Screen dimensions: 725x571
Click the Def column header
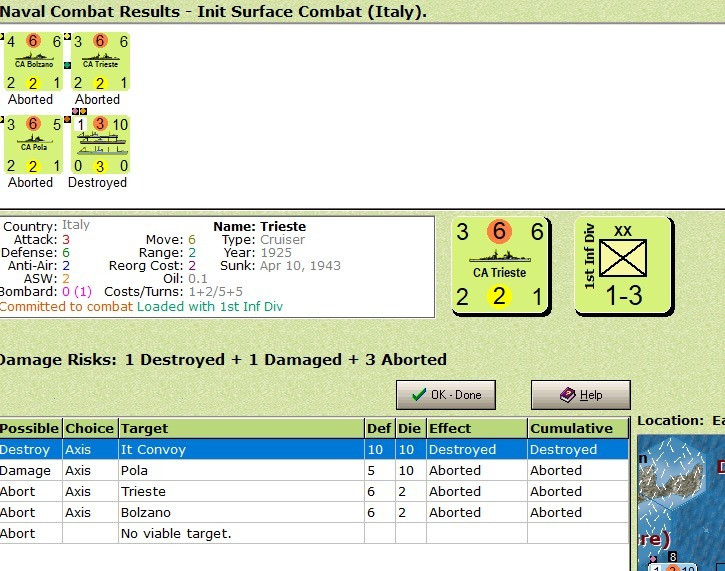[x=380, y=428]
